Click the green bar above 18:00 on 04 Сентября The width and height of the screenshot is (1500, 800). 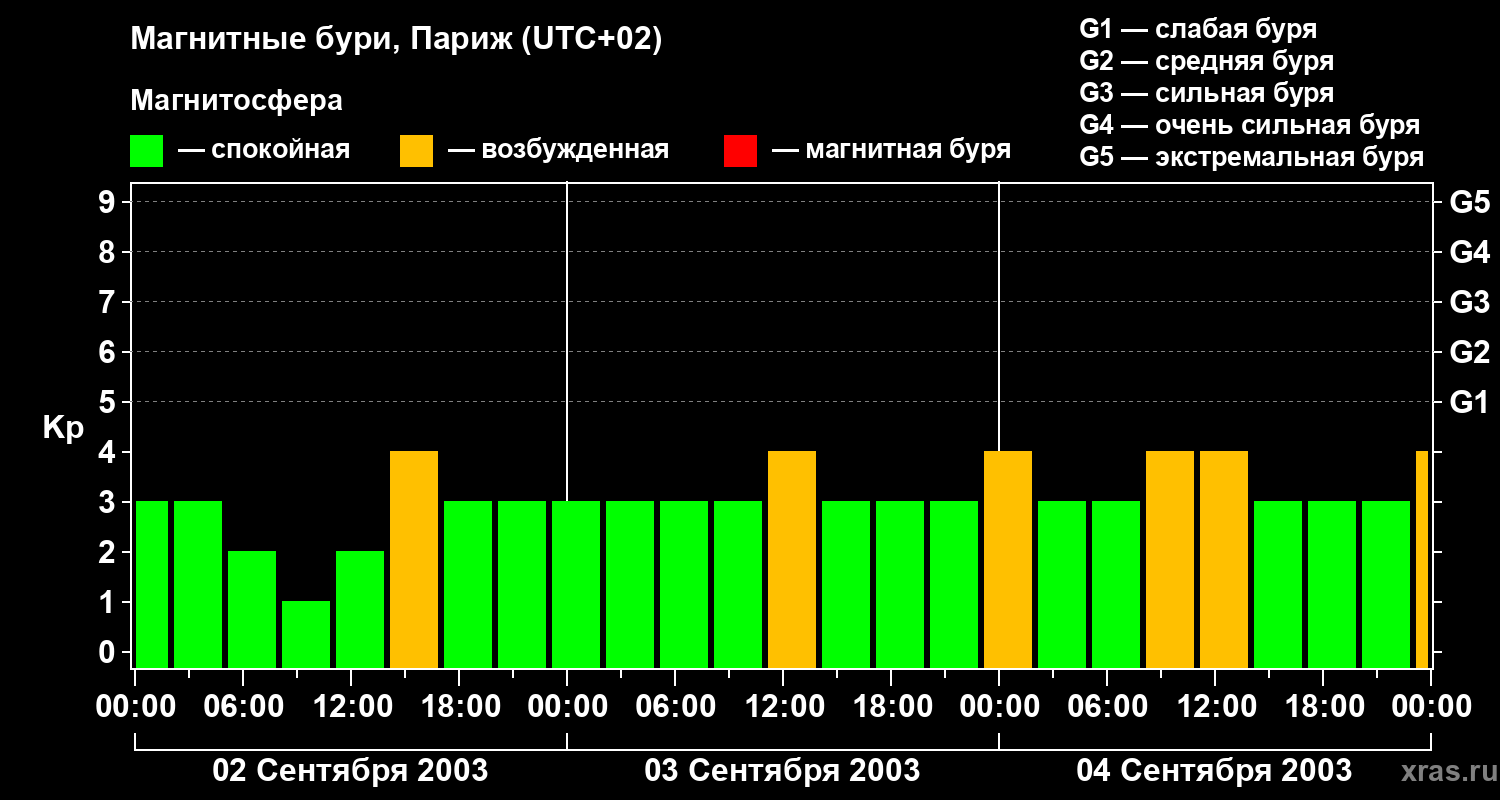(1332, 584)
